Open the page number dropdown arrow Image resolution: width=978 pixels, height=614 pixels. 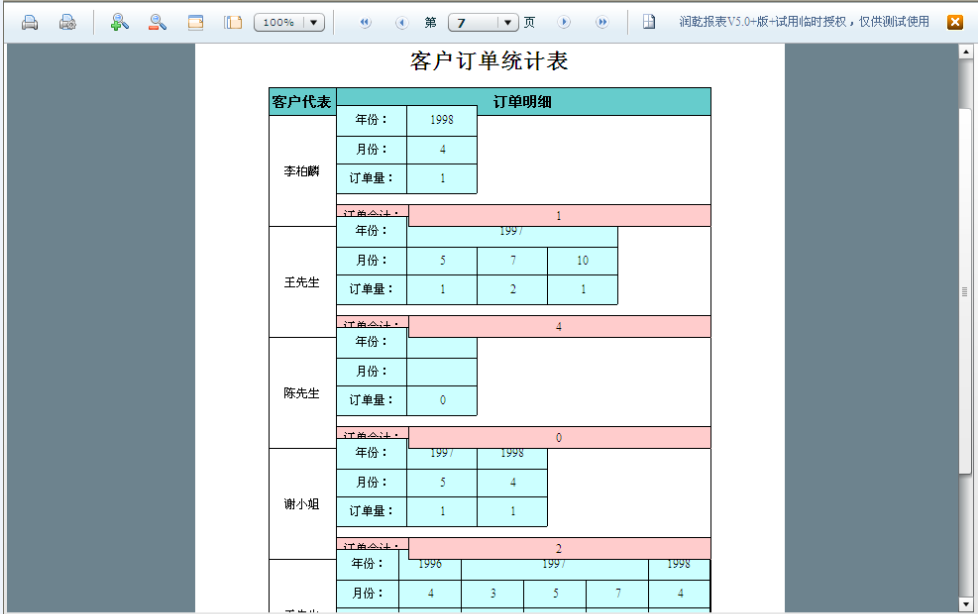point(508,22)
